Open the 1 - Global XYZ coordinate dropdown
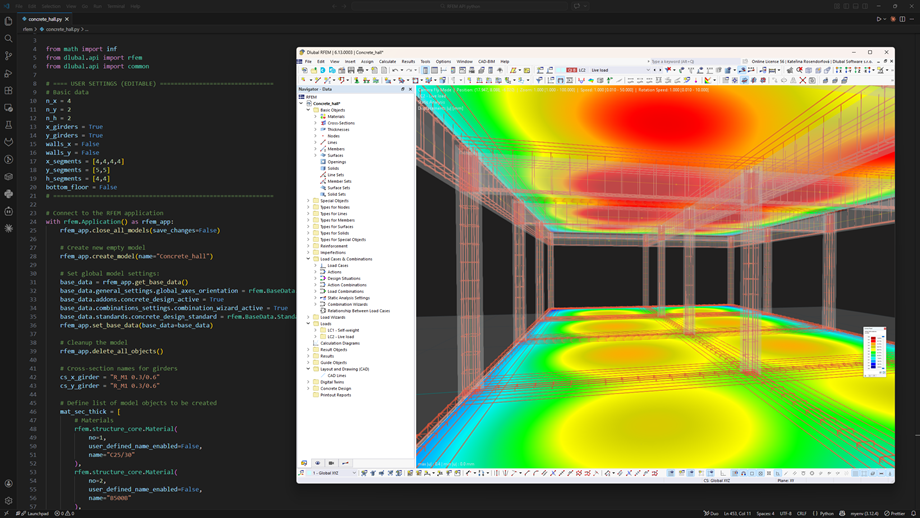The height and width of the screenshot is (518, 920). (354, 473)
